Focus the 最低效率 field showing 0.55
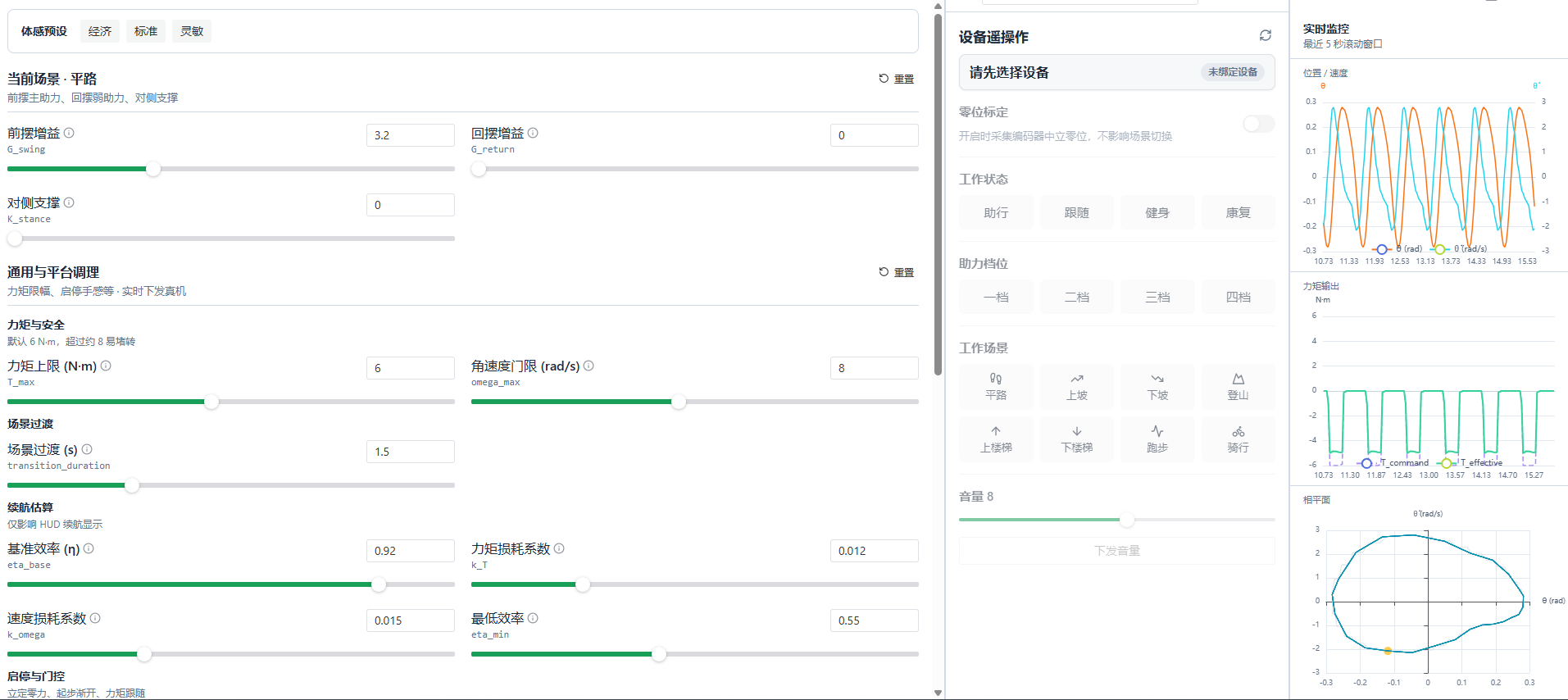 tap(874, 620)
